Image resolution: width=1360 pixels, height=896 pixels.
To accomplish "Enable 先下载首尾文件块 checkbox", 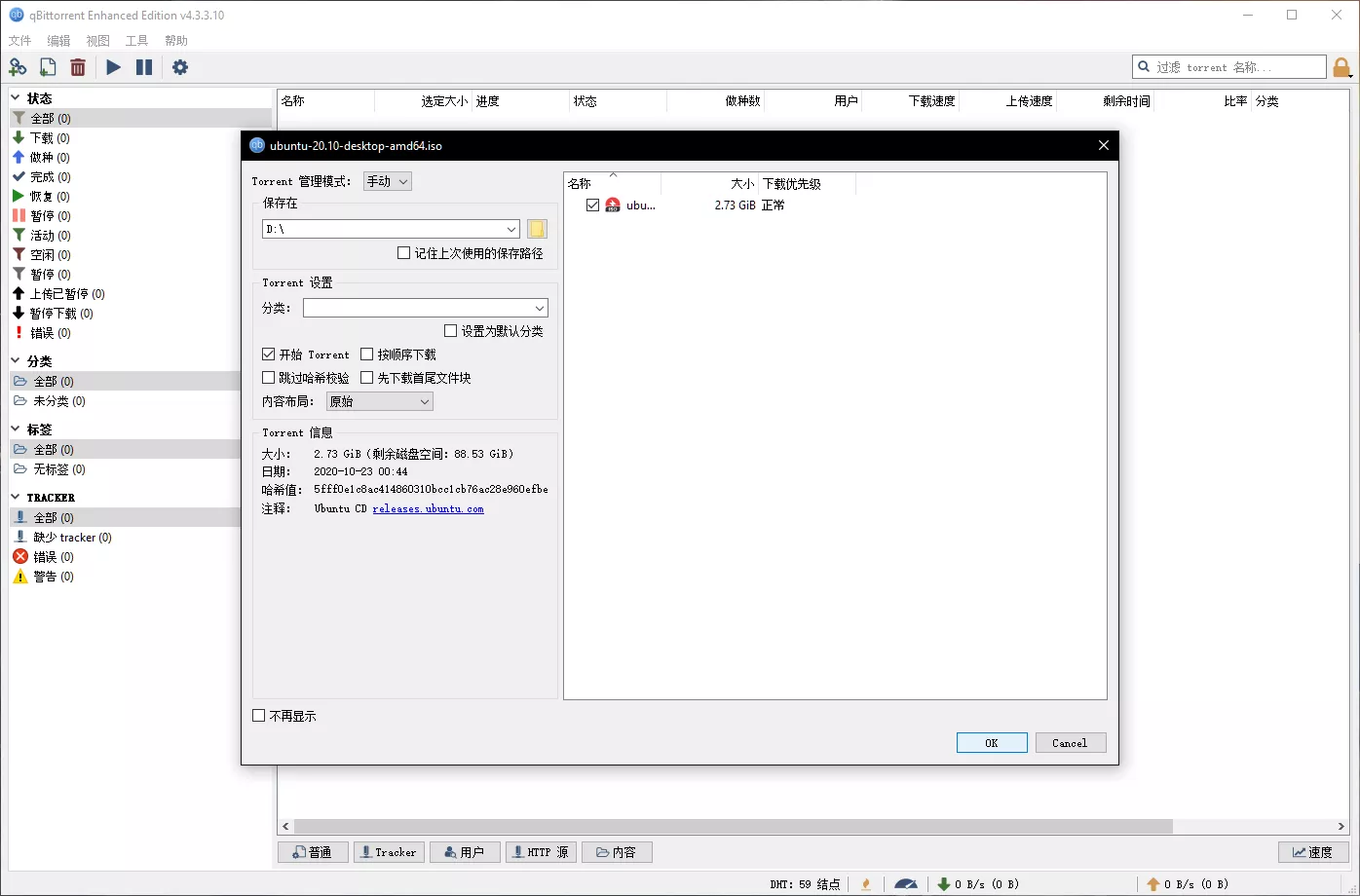I will (x=367, y=378).
